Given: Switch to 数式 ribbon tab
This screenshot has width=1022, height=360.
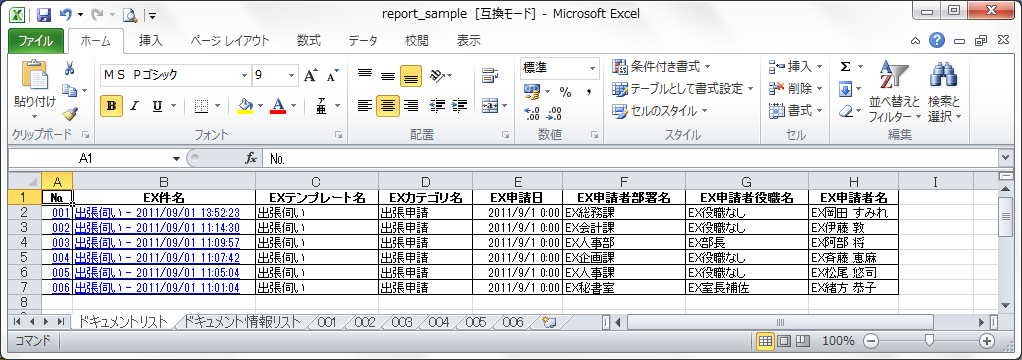Looking at the screenshot, I should (308, 40).
